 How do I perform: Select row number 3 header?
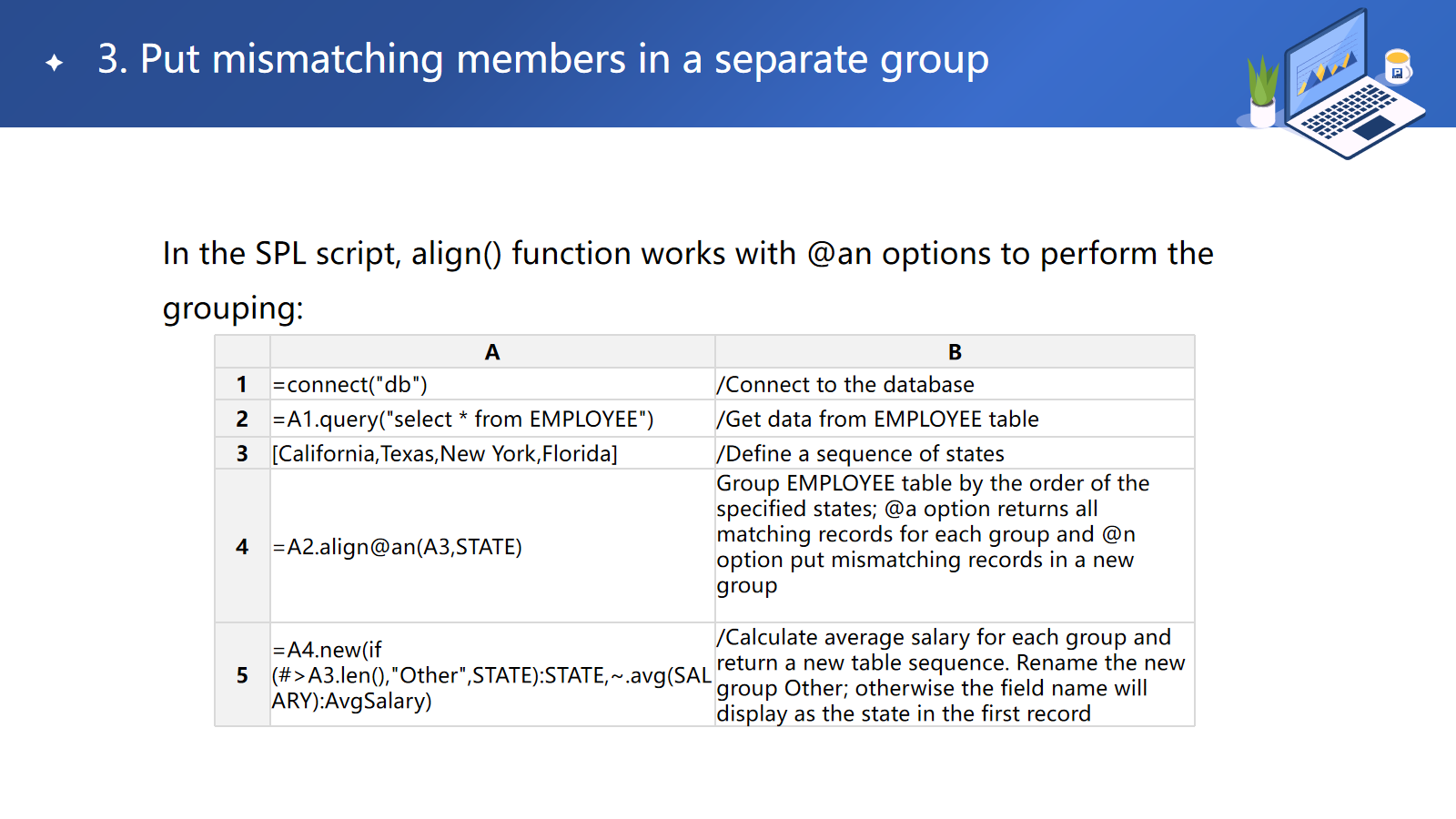(x=242, y=453)
